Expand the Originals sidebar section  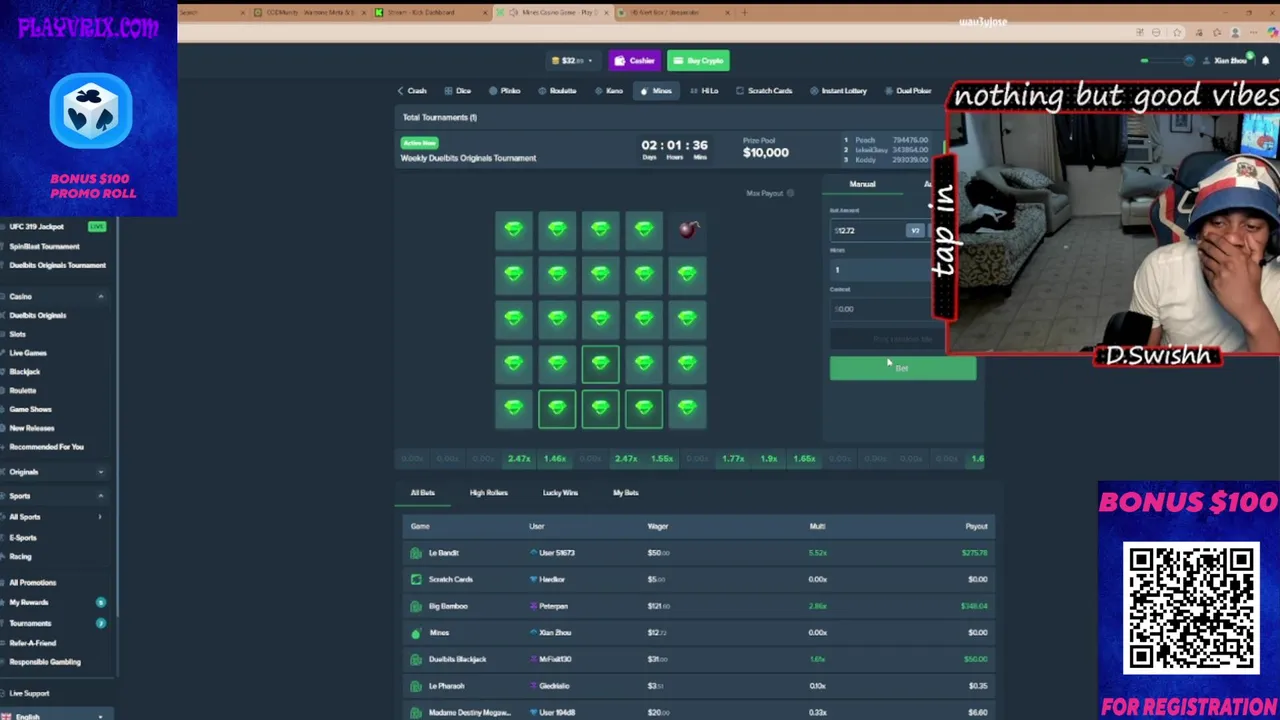100,472
